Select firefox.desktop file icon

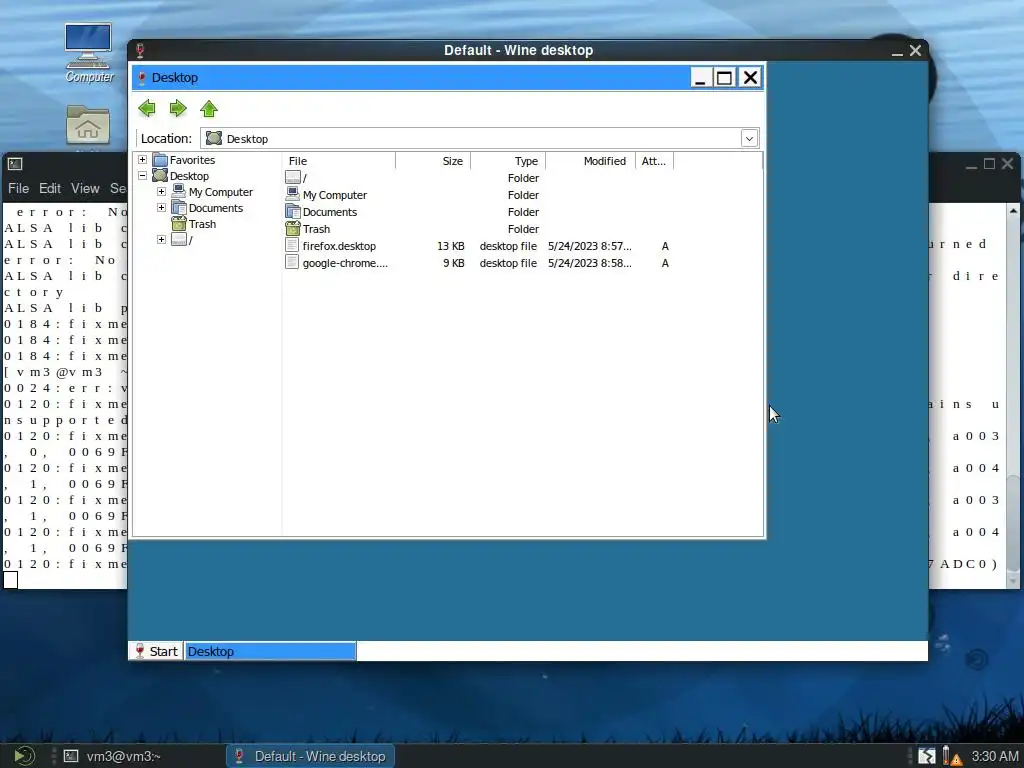[292, 246]
